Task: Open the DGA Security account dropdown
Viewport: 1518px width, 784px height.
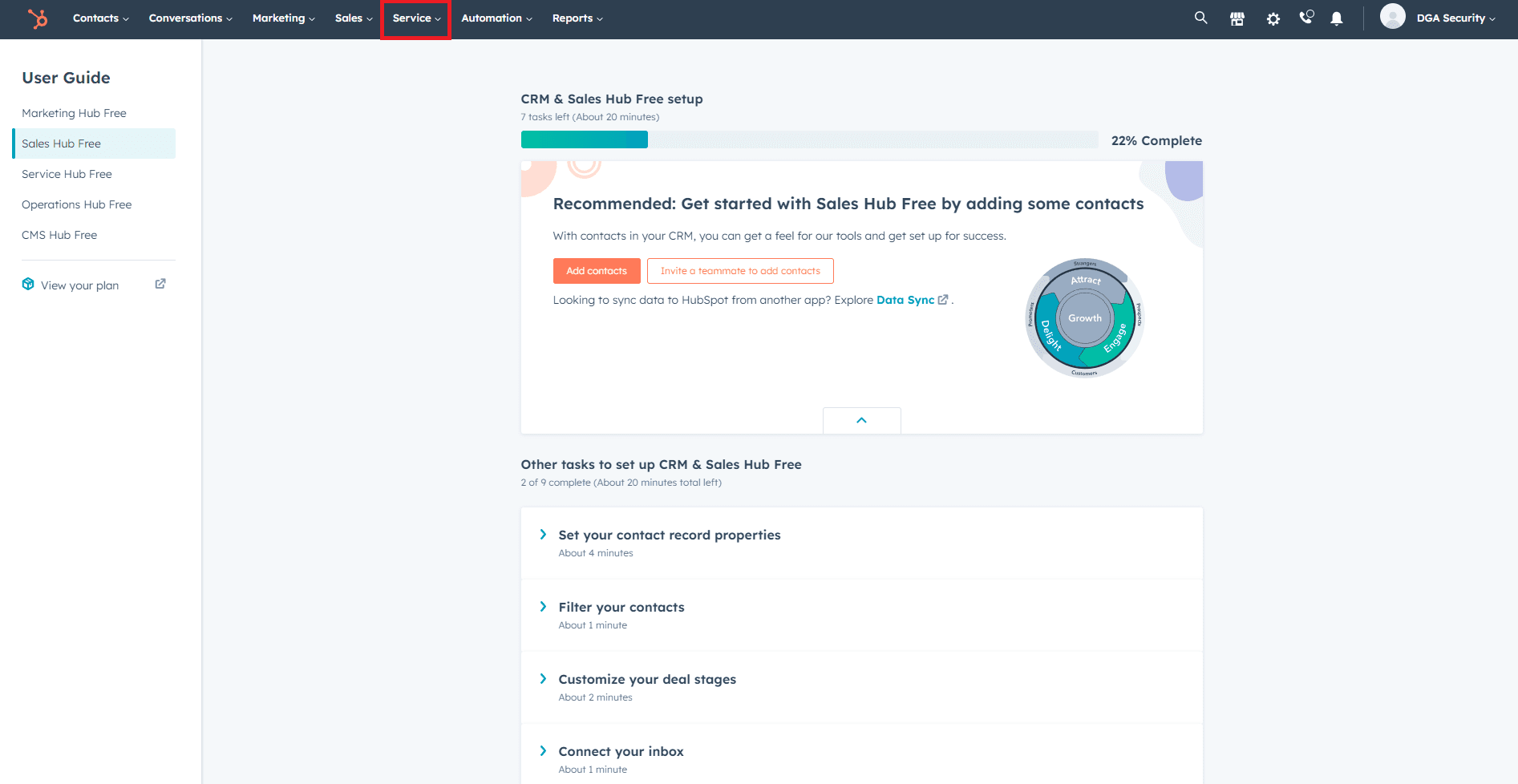Action: coord(1455,18)
